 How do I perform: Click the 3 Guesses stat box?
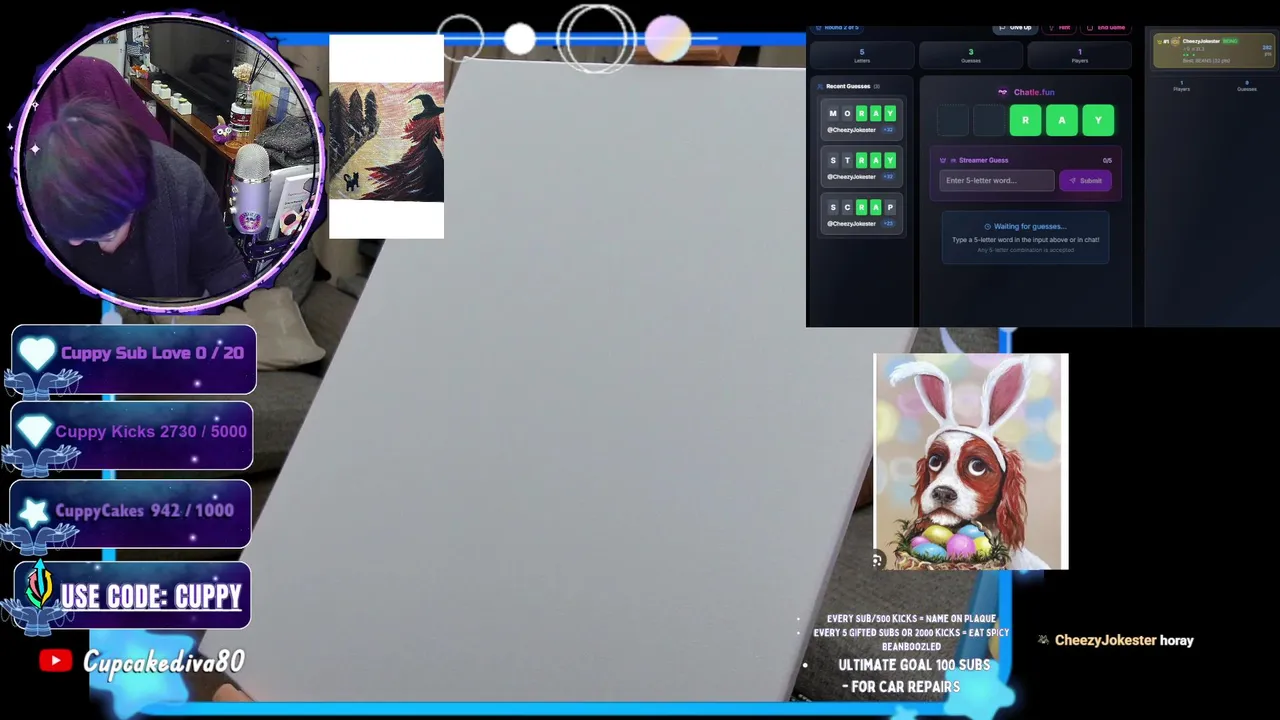(x=970, y=55)
